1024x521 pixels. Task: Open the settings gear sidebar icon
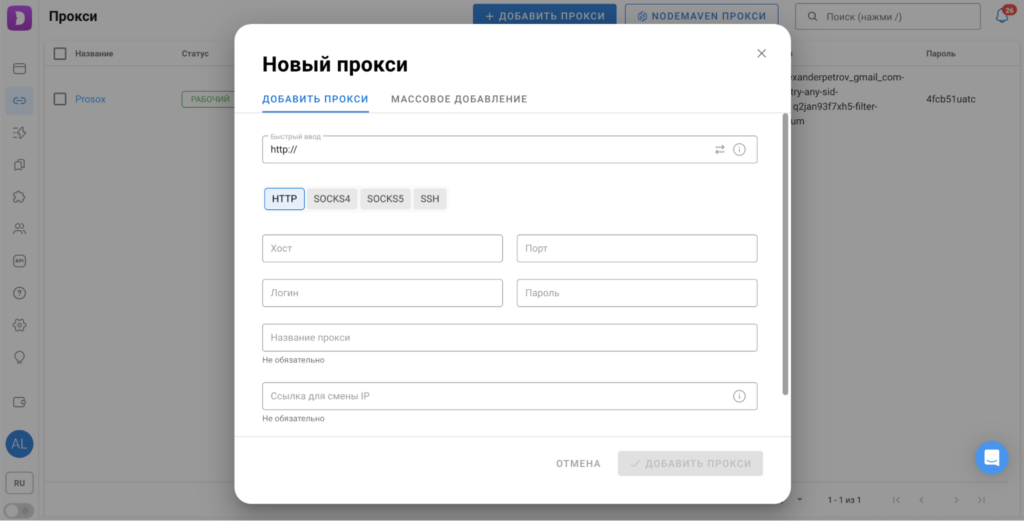point(20,325)
